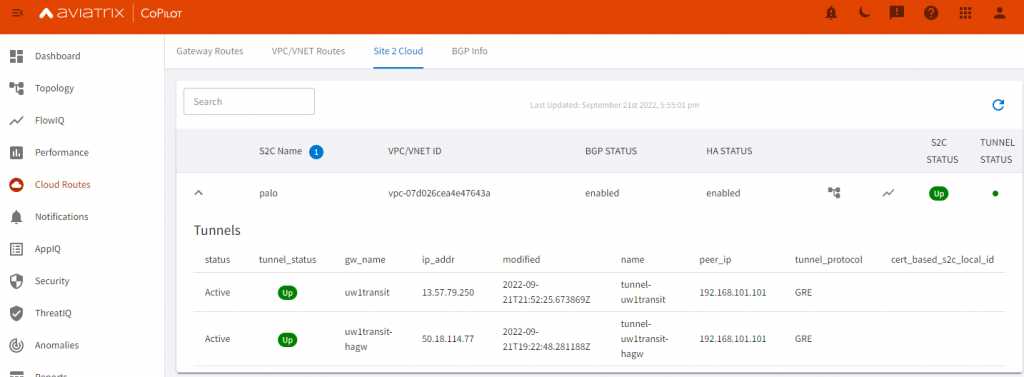
Task: Click the Performance bar chart icon
Action: pyautogui.click(x=16, y=153)
